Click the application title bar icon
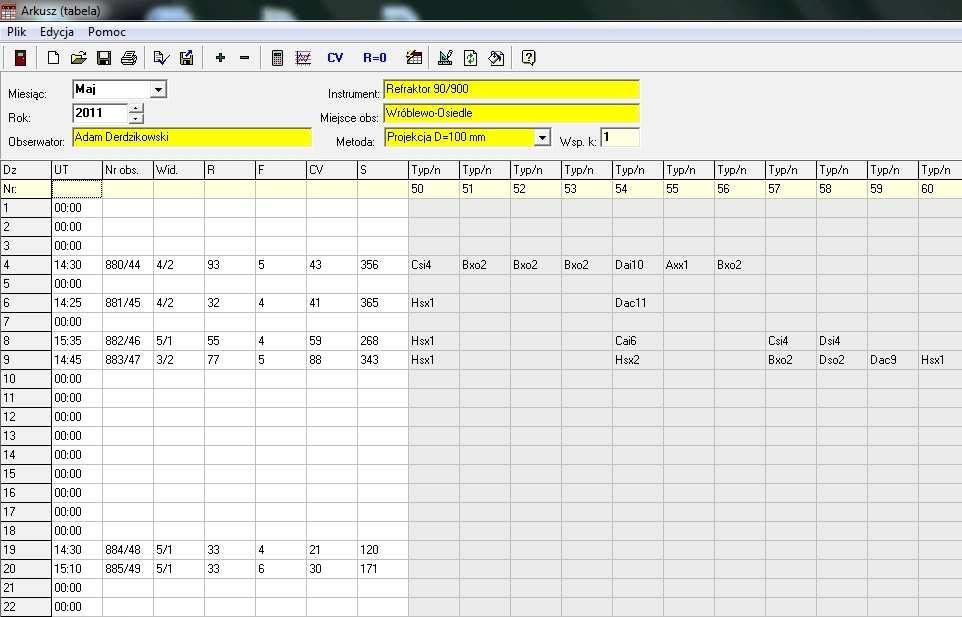 pyautogui.click(x=9, y=10)
